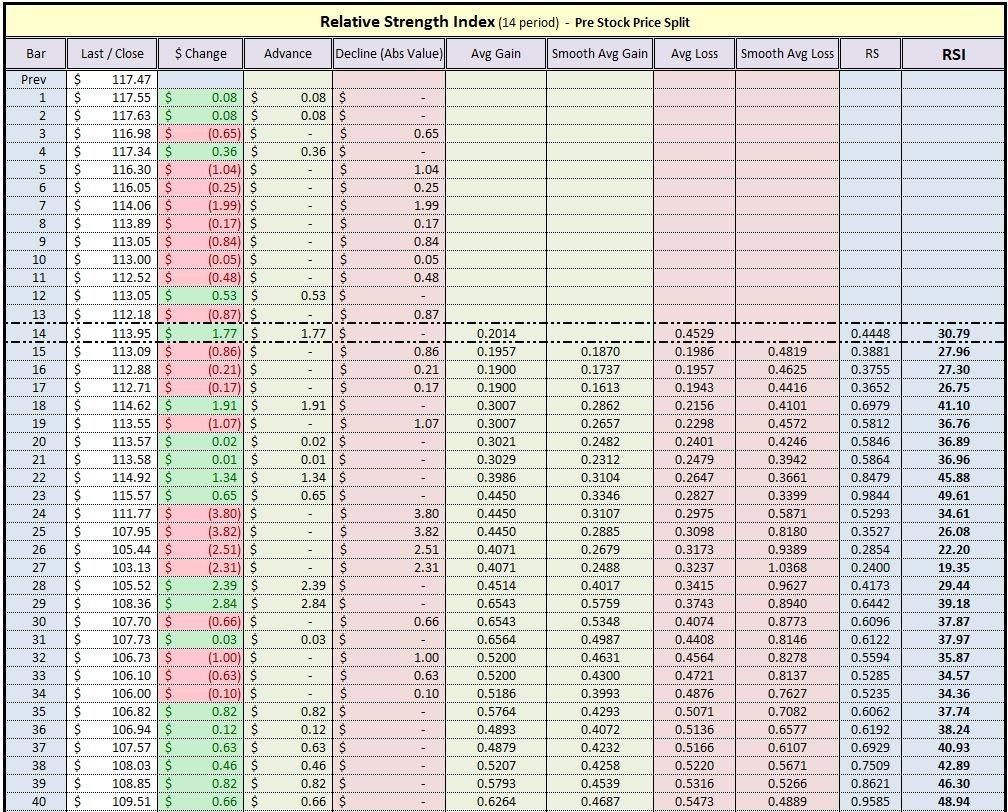Click the change value (1.99) in bar 7

tap(201, 206)
